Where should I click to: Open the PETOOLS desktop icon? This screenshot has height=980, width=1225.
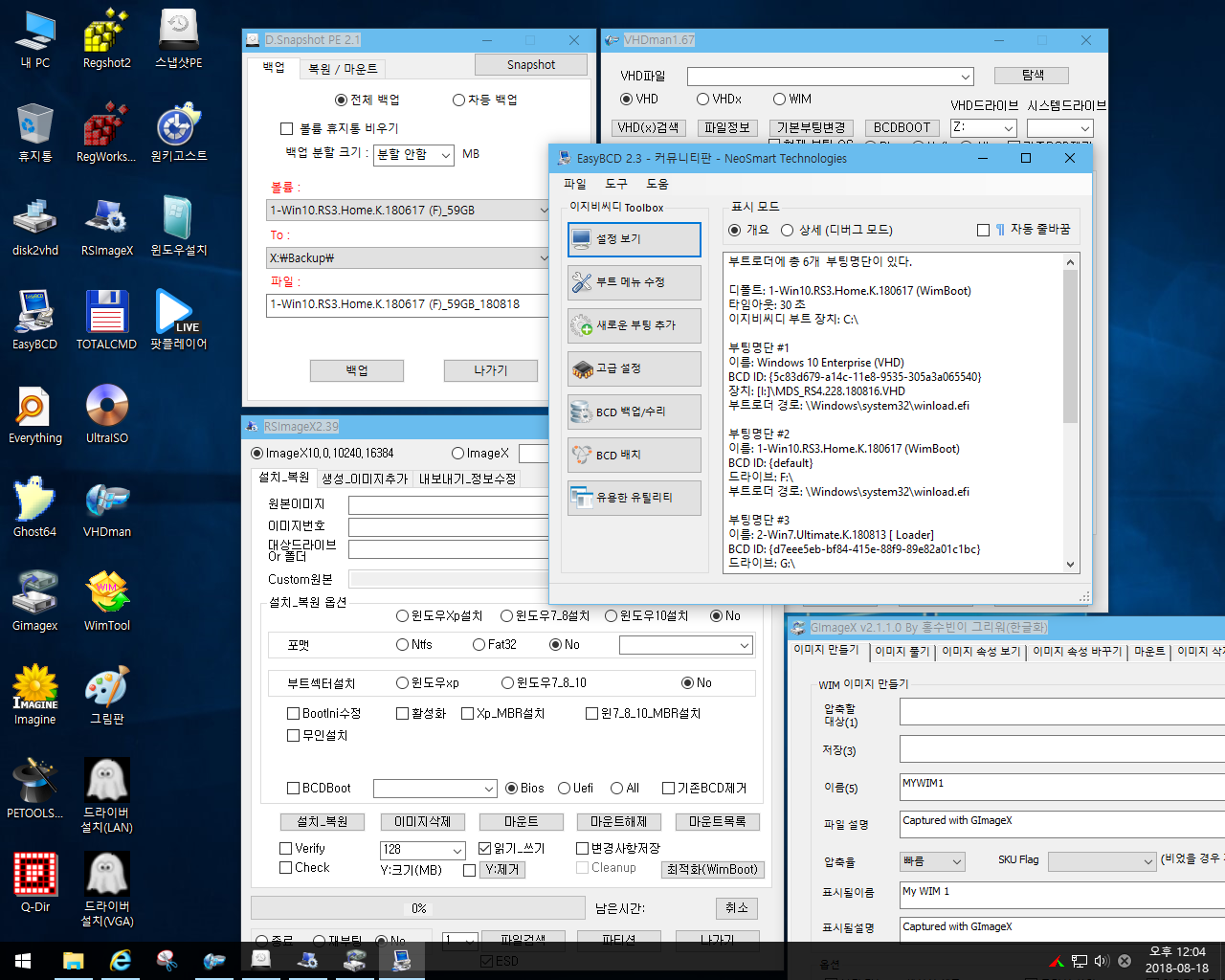click(x=35, y=790)
